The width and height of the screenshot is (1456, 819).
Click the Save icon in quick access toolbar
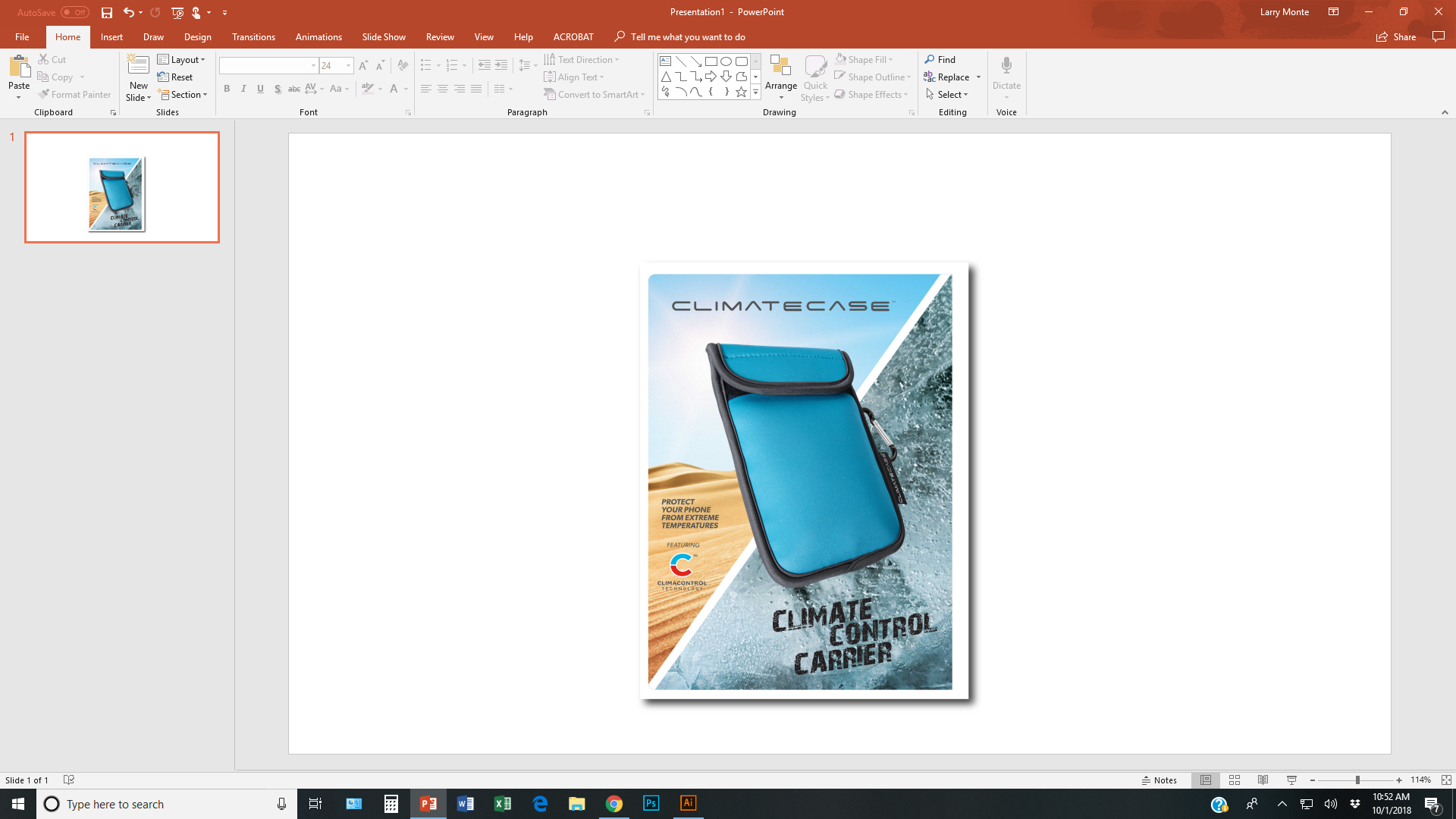click(x=107, y=12)
